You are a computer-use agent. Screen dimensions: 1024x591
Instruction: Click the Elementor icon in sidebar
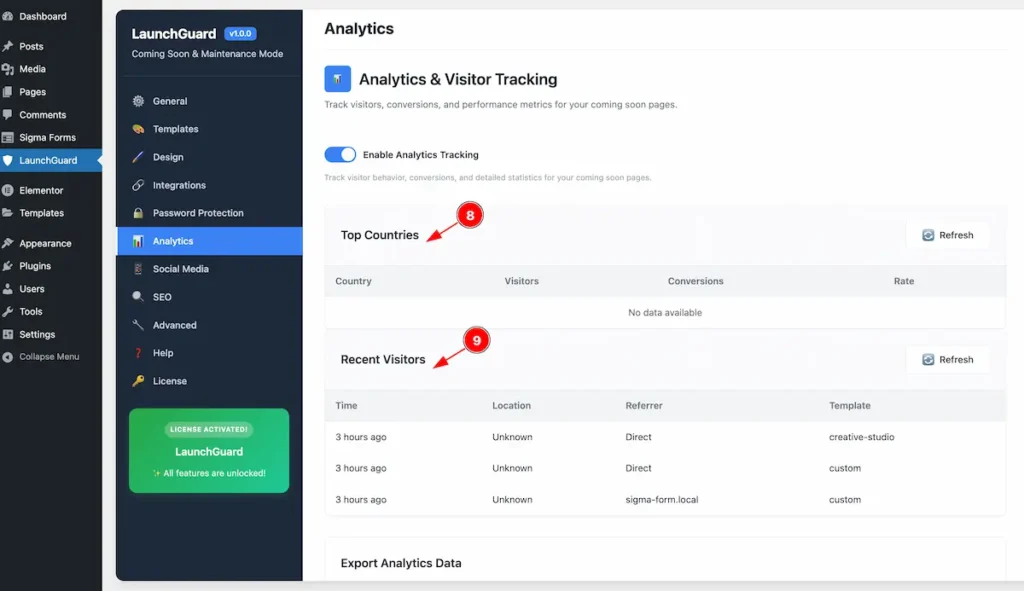tap(8, 191)
